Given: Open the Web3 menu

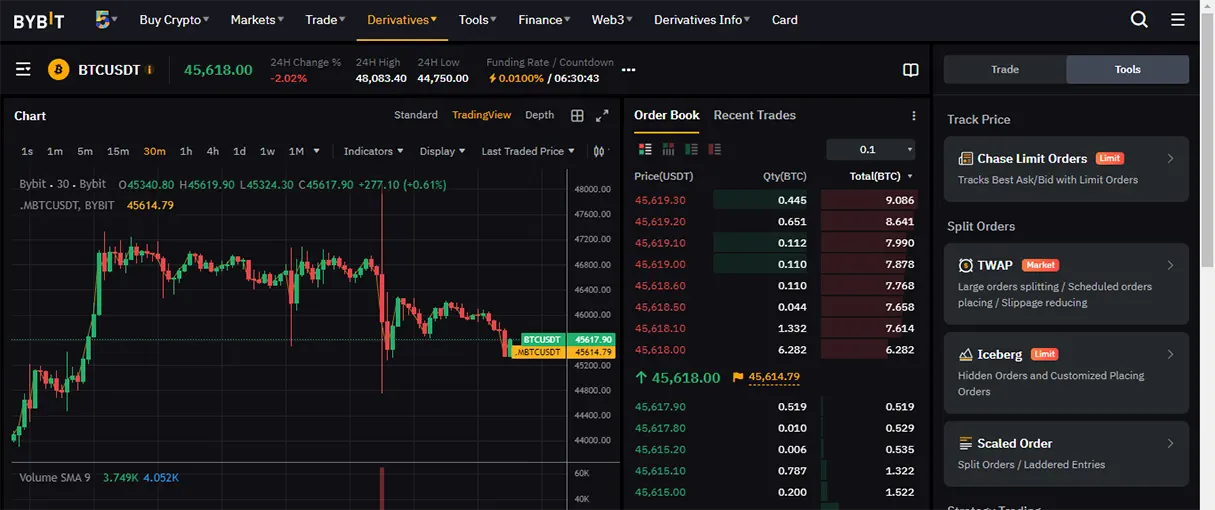Looking at the screenshot, I should point(614,19).
